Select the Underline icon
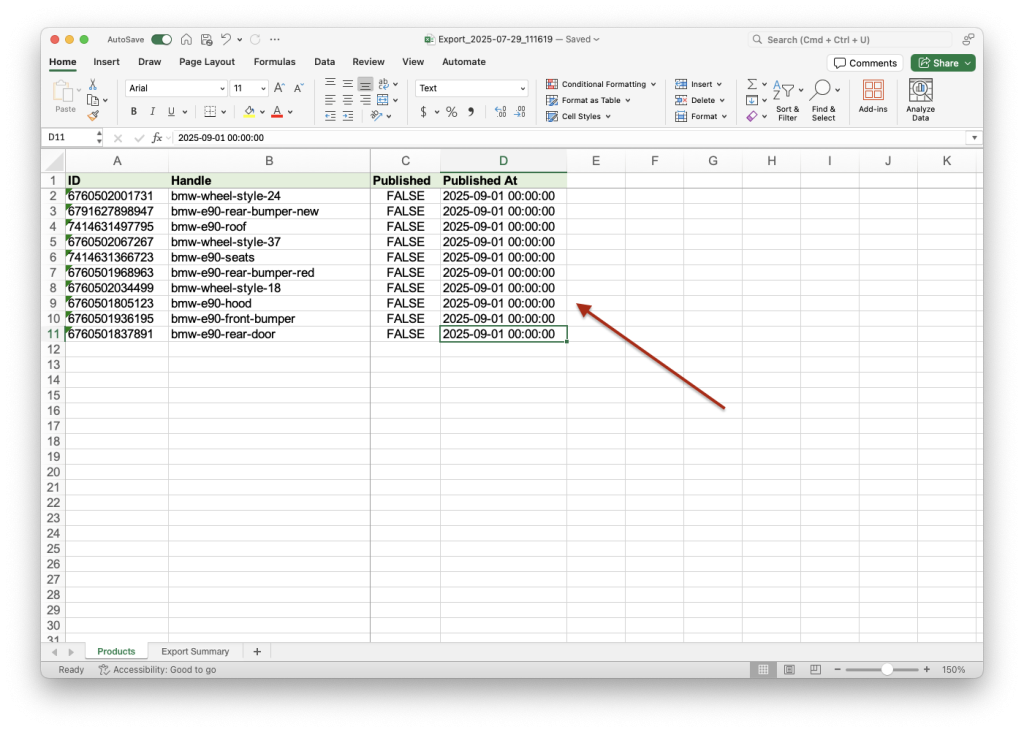 point(170,112)
